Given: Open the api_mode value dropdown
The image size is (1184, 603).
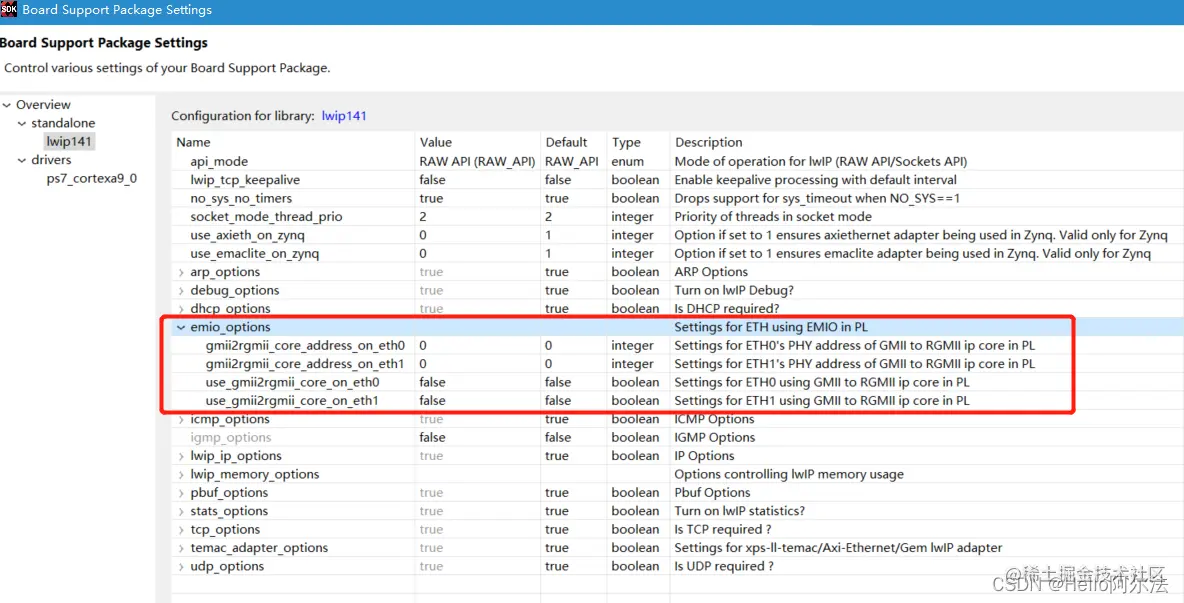Looking at the screenshot, I should point(470,161).
